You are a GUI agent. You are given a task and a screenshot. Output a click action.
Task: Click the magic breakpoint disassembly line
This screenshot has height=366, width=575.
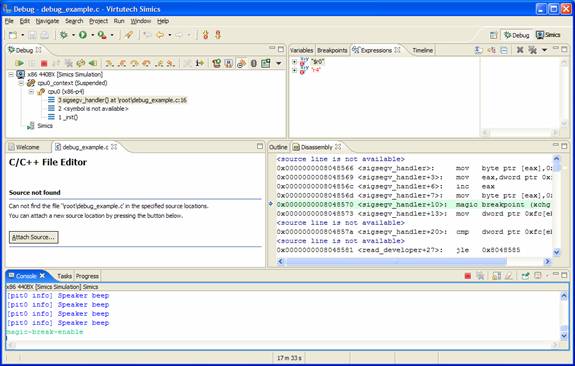[x=413, y=205]
